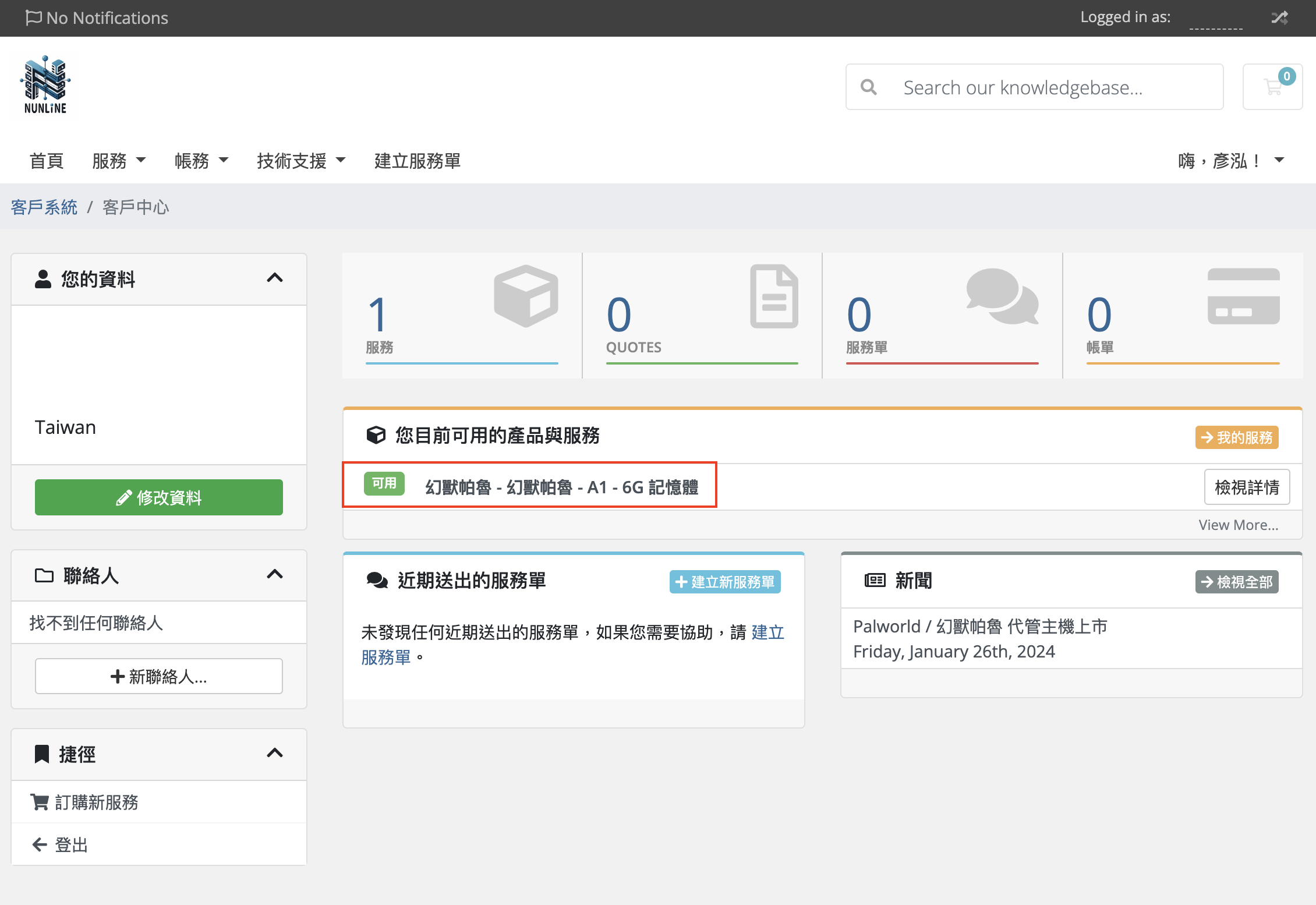The image size is (1316, 905).
Task: Click the 1 服務 stat count
Action: tap(377, 315)
